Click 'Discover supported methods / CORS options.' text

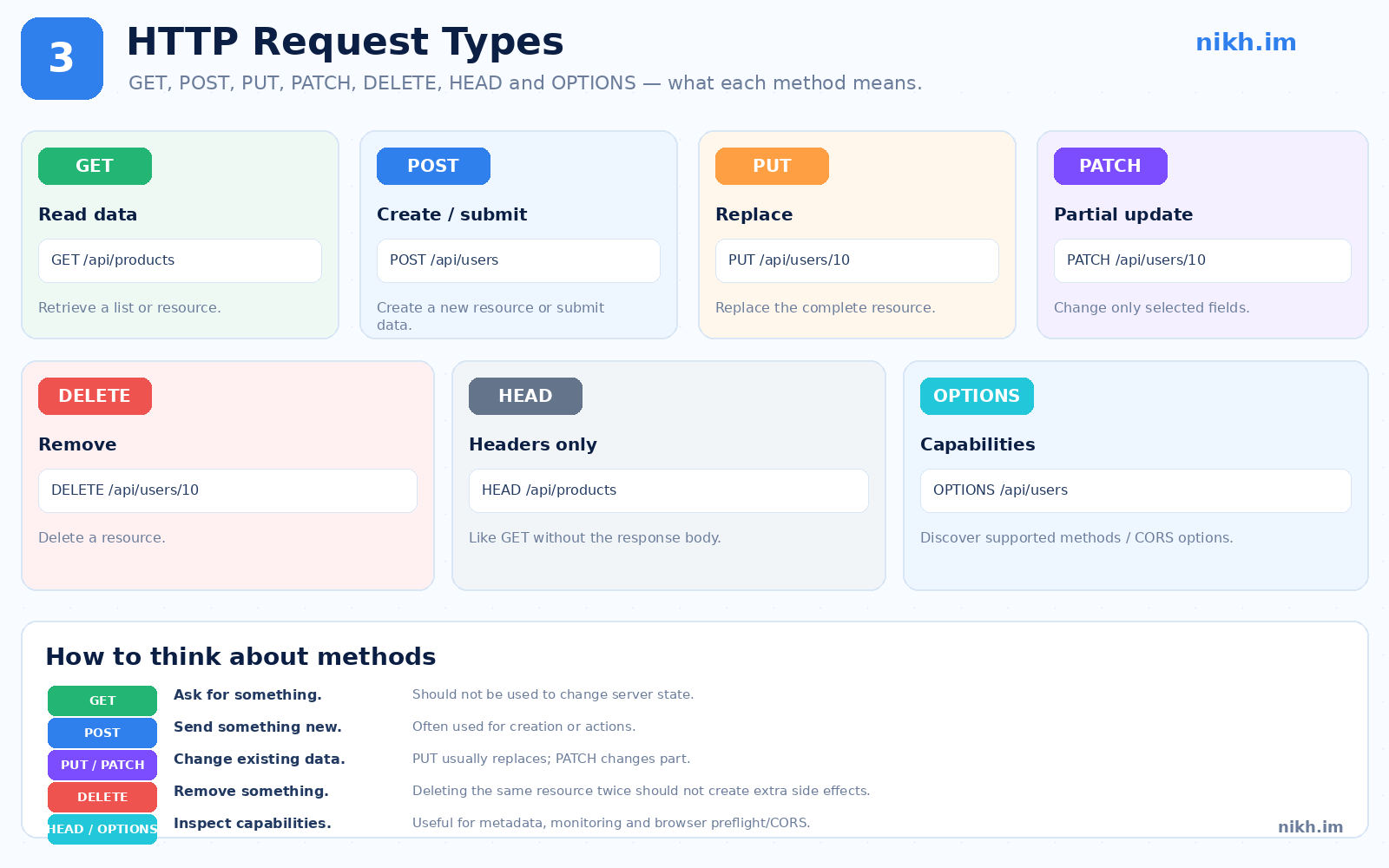(x=1076, y=537)
